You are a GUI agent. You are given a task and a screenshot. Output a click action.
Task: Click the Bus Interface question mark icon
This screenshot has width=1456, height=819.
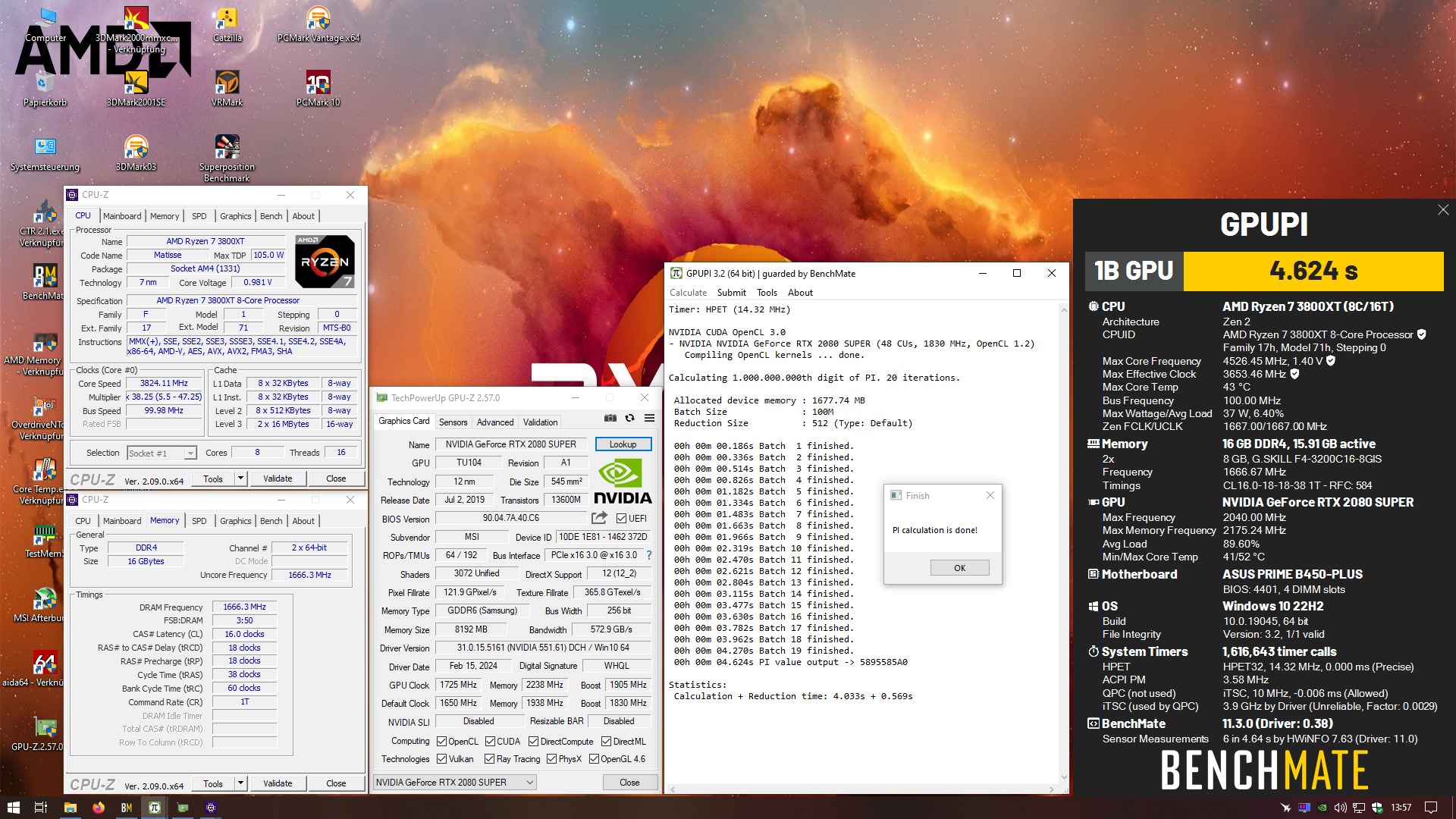pyautogui.click(x=649, y=556)
